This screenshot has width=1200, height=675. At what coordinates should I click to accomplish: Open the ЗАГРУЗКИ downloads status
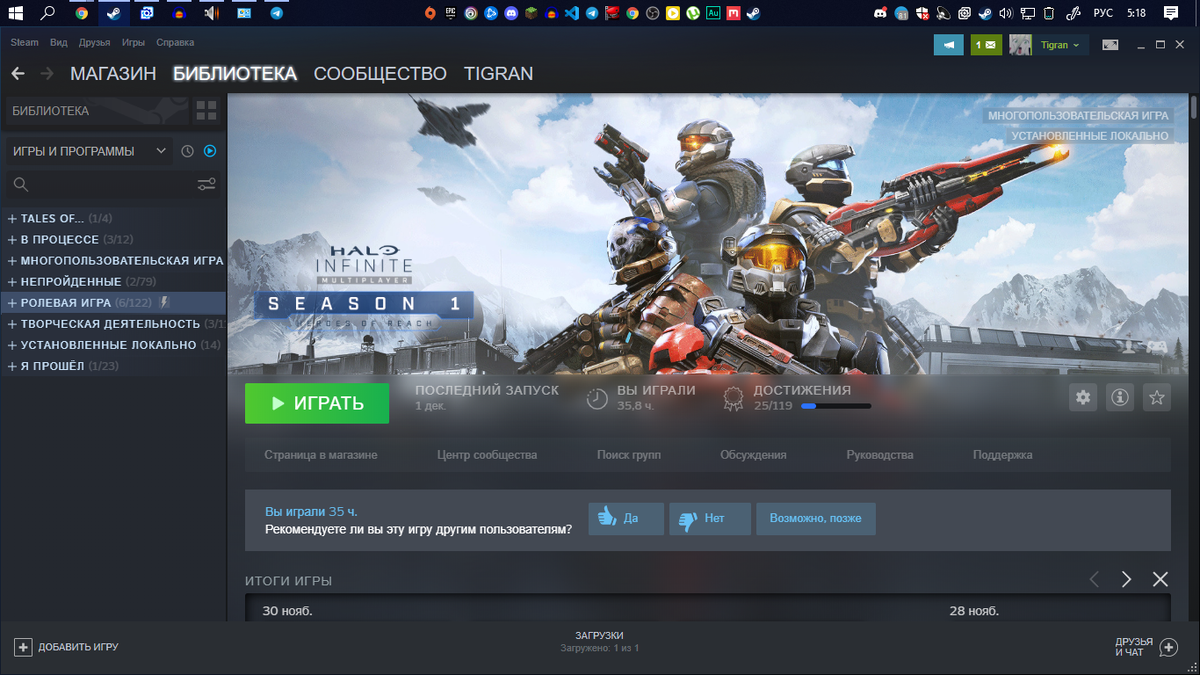600,642
